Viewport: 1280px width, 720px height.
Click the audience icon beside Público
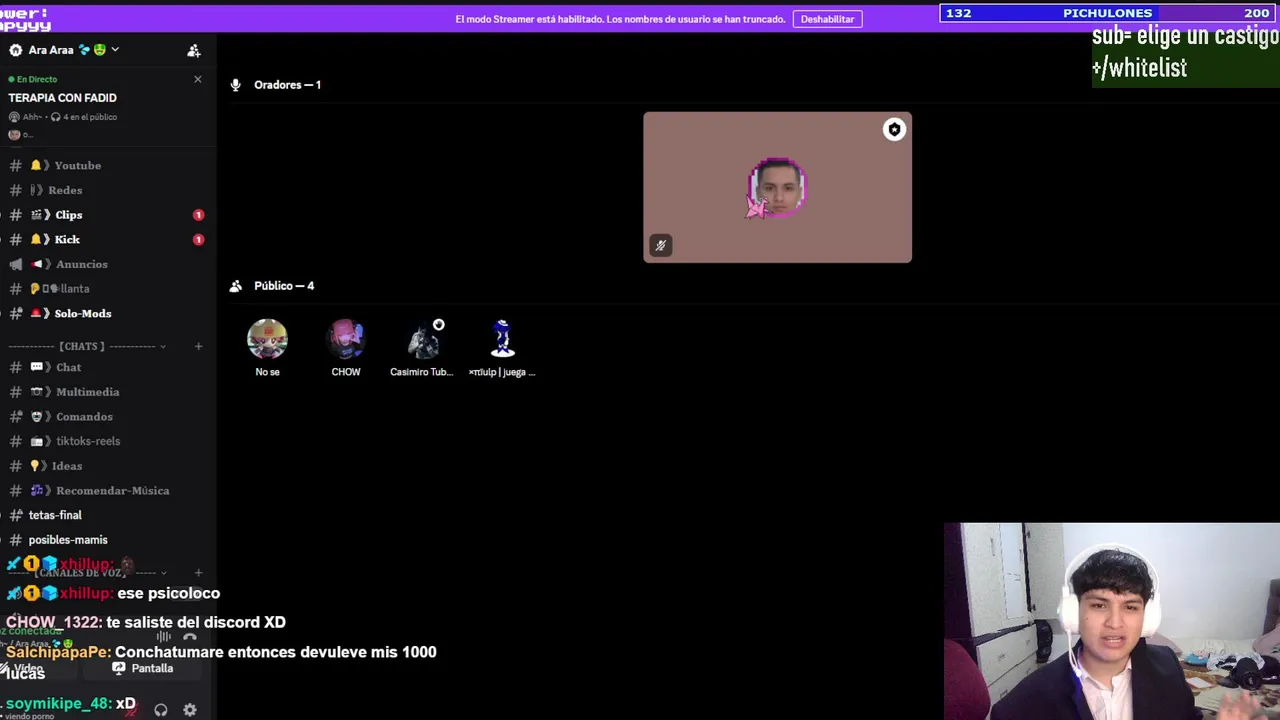click(236, 286)
